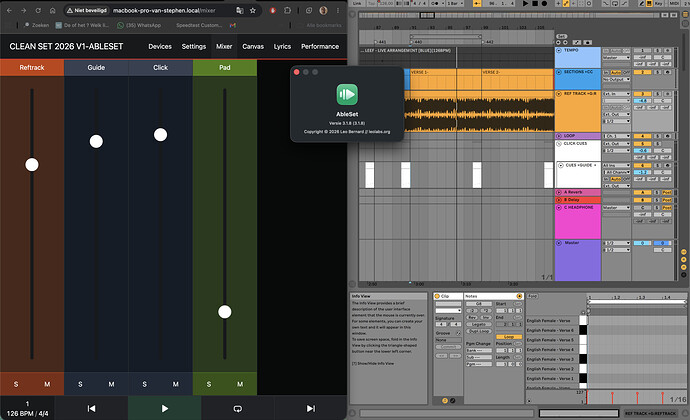Click the Dupl. Loop button in Notes box
This screenshot has height=420, width=690.
[x=479, y=331]
